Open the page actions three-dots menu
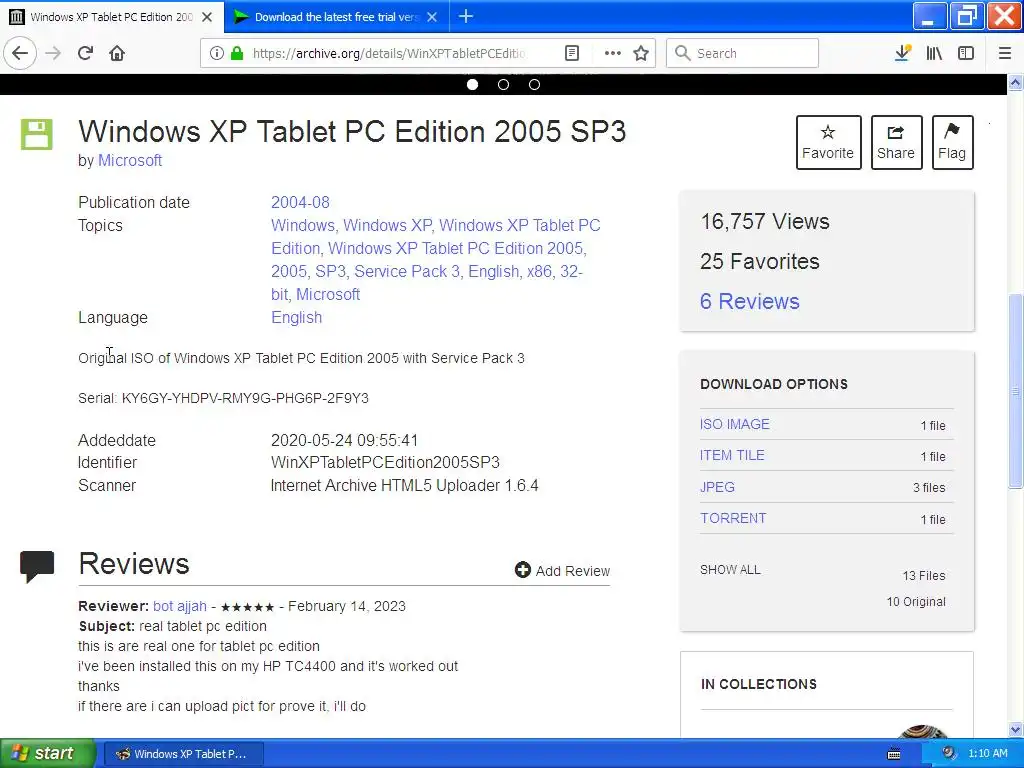 pos(612,53)
